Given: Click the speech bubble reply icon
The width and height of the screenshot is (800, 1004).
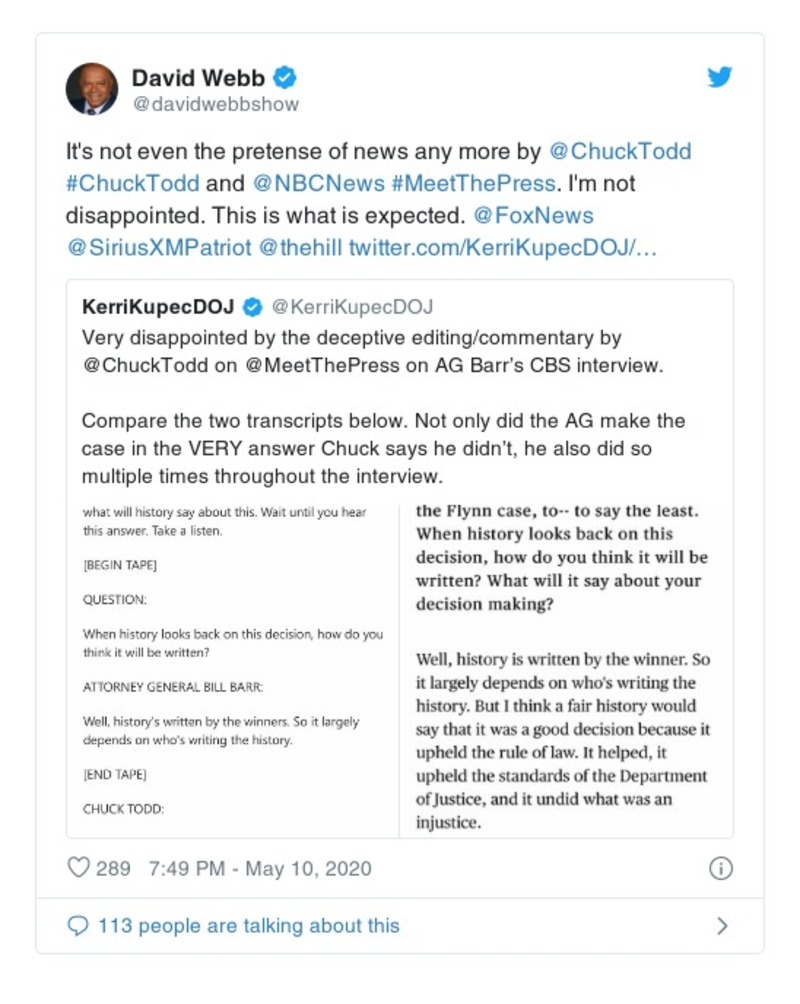Looking at the screenshot, I should coord(78,926).
